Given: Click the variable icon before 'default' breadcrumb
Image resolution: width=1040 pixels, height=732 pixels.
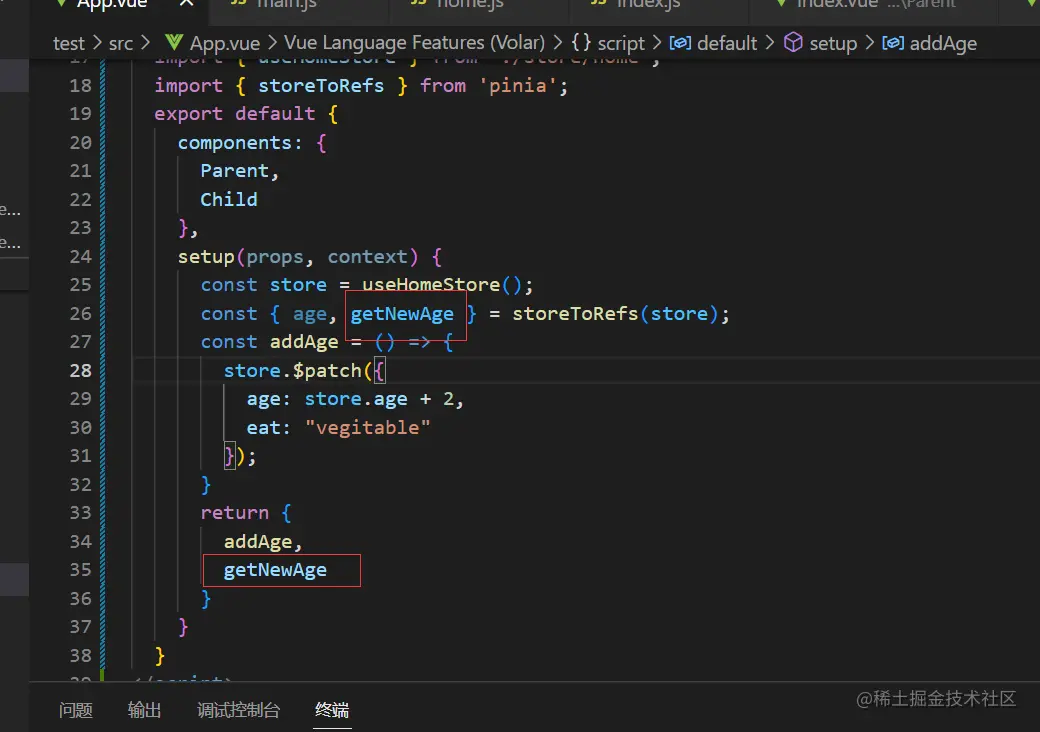Looking at the screenshot, I should pos(680,43).
